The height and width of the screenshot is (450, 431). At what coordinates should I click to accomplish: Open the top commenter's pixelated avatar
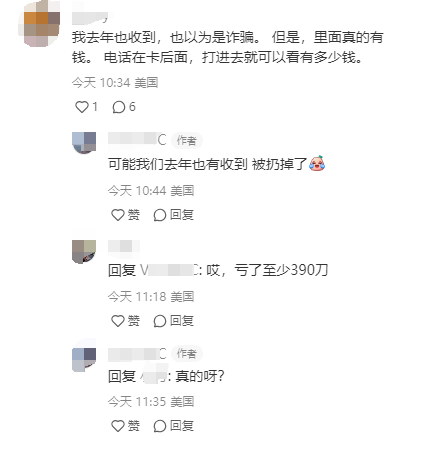point(39,24)
